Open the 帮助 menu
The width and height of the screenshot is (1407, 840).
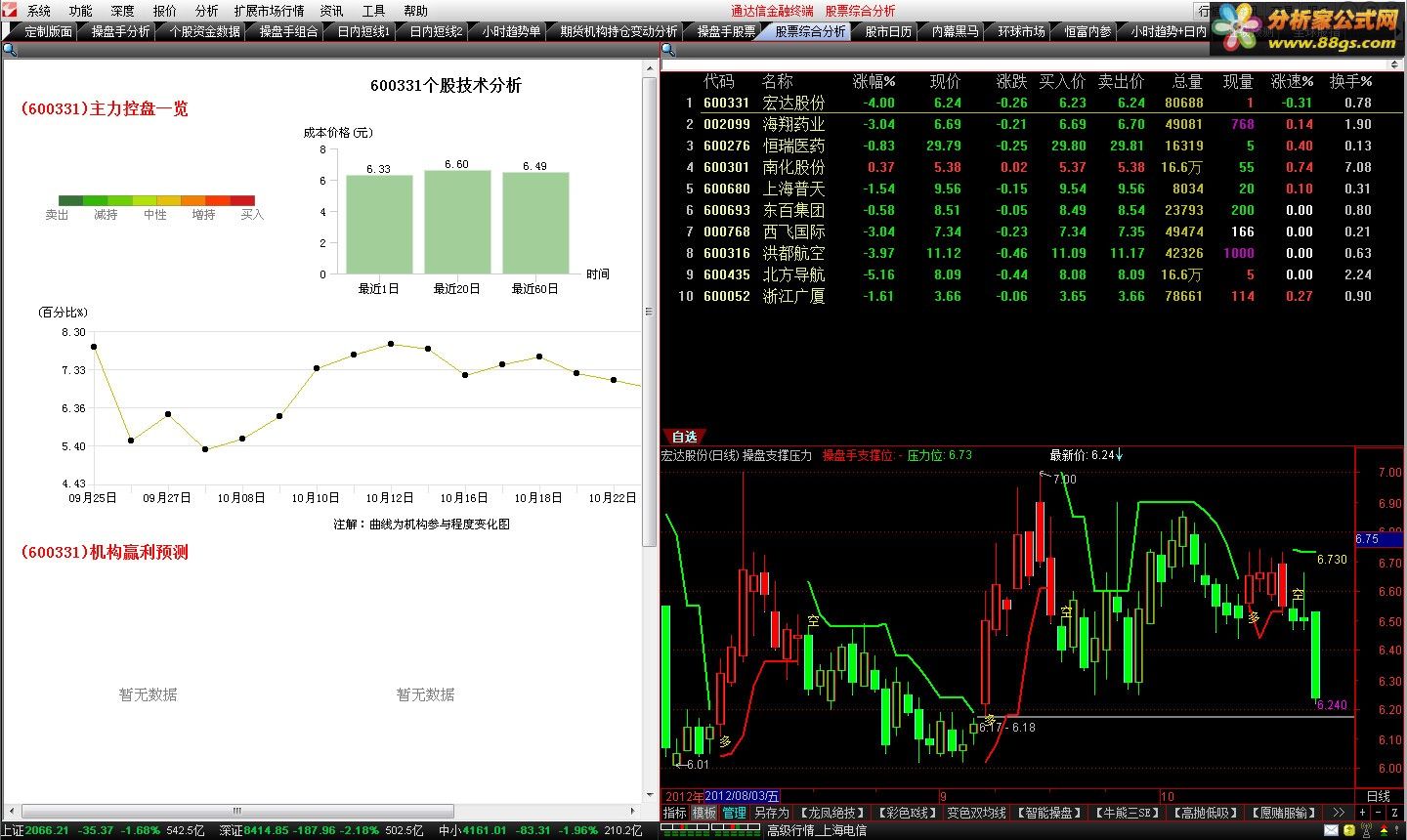(416, 11)
